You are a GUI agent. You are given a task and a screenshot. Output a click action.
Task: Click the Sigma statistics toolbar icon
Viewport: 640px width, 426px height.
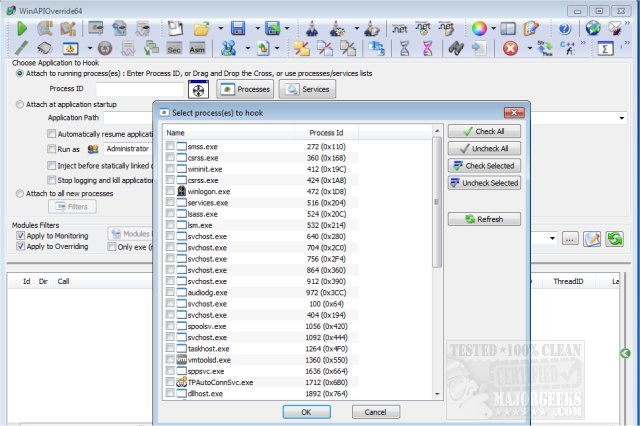pos(605,49)
